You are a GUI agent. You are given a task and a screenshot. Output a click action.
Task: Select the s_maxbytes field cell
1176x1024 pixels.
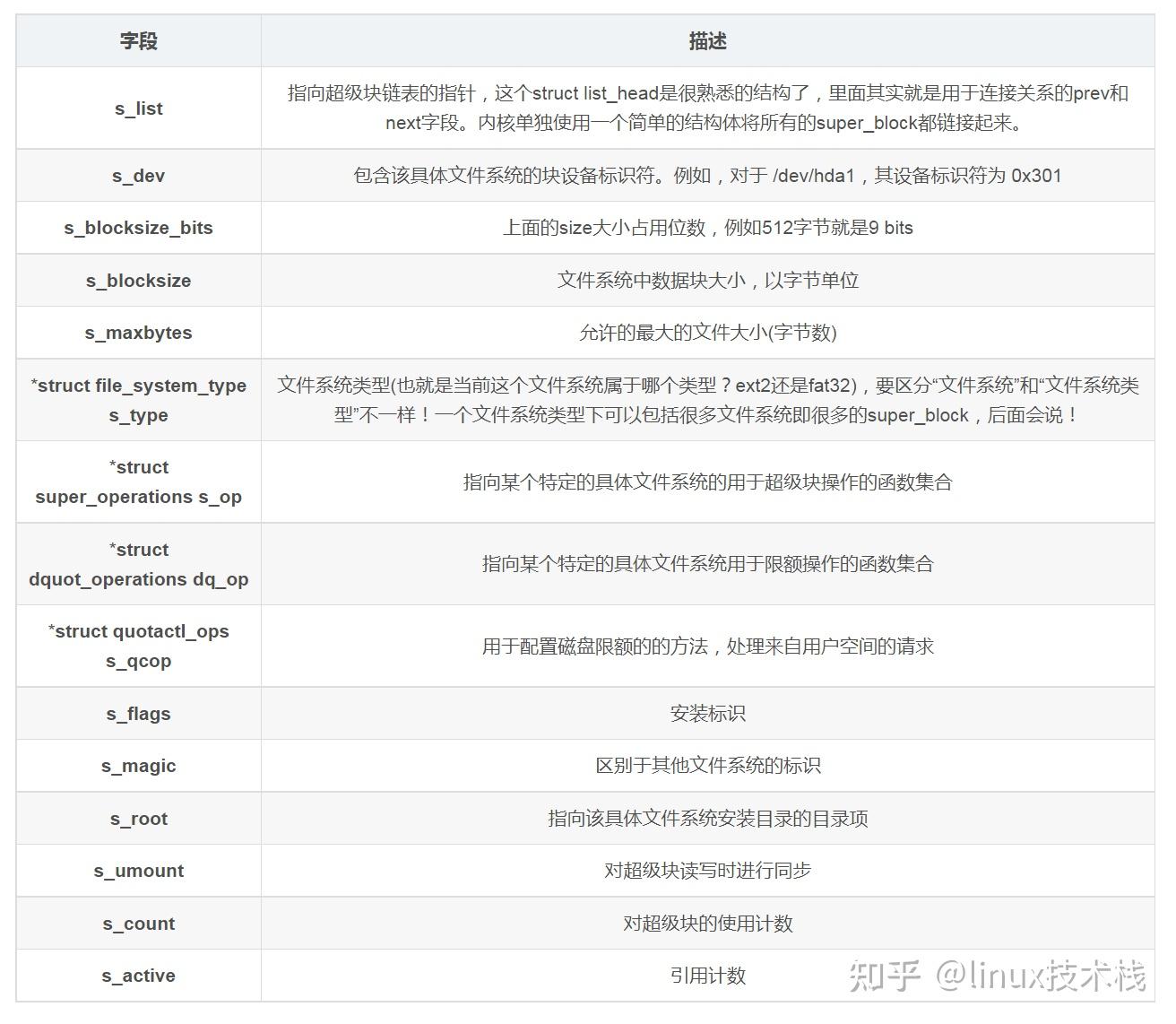[x=138, y=333]
